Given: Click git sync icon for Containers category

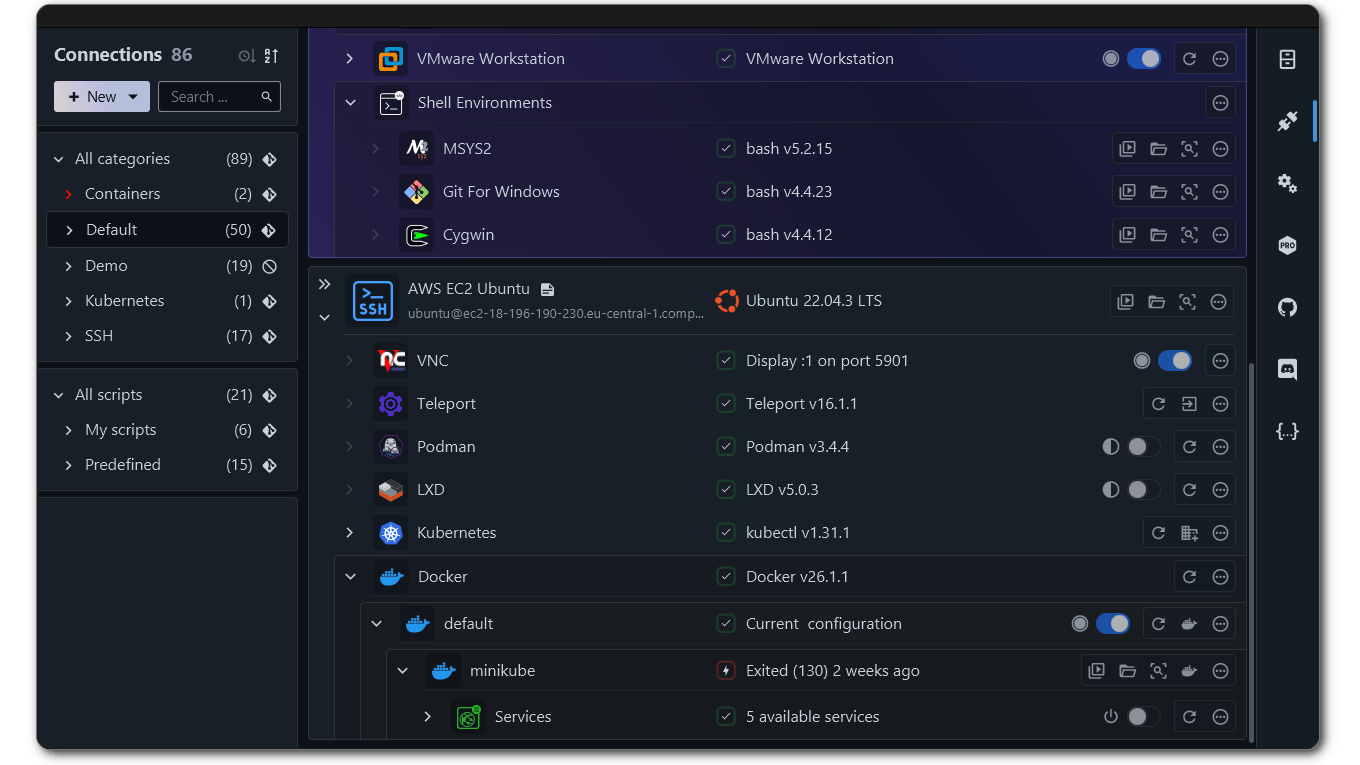Looking at the screenshot, I should click(269, 194).
